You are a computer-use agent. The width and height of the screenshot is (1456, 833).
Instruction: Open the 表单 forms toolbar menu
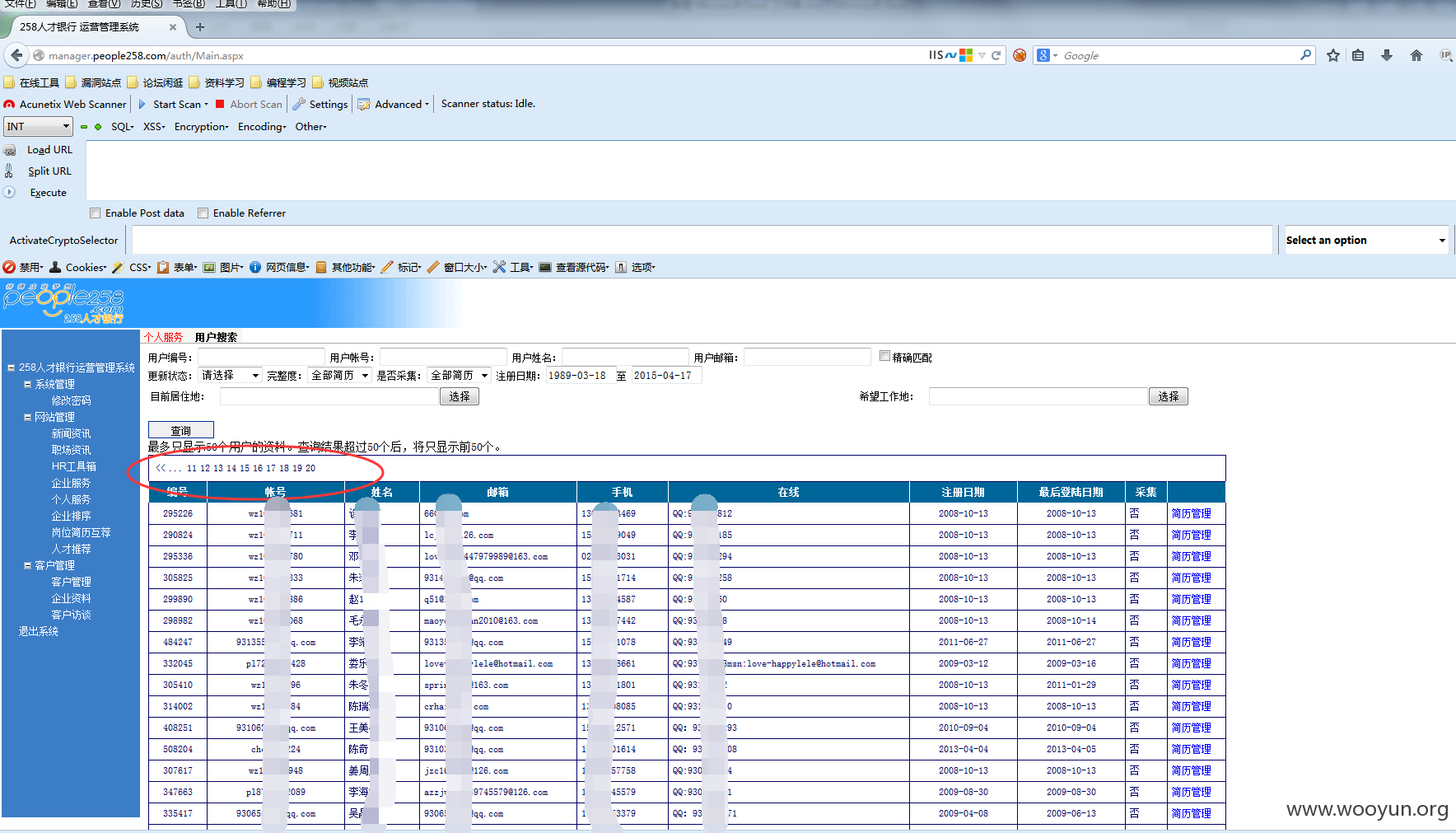click(177, 267)
